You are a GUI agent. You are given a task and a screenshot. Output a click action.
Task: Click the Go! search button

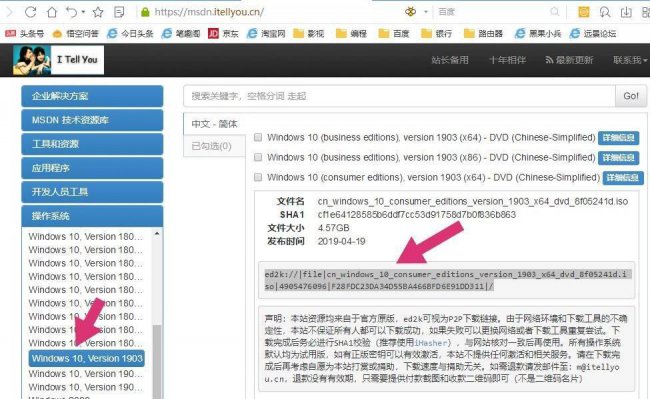tap(631, 96)
